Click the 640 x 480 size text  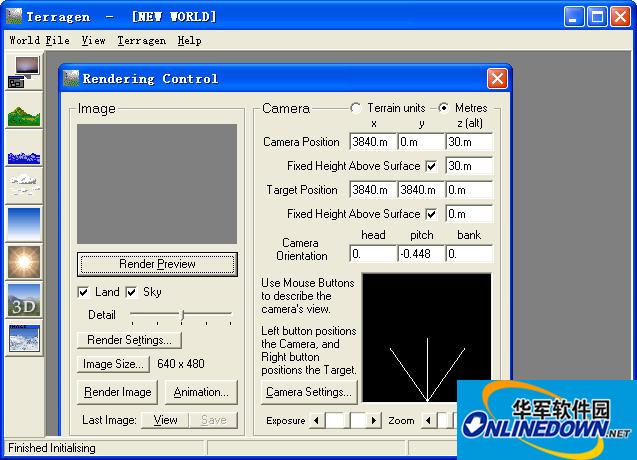tap(181, 364)
